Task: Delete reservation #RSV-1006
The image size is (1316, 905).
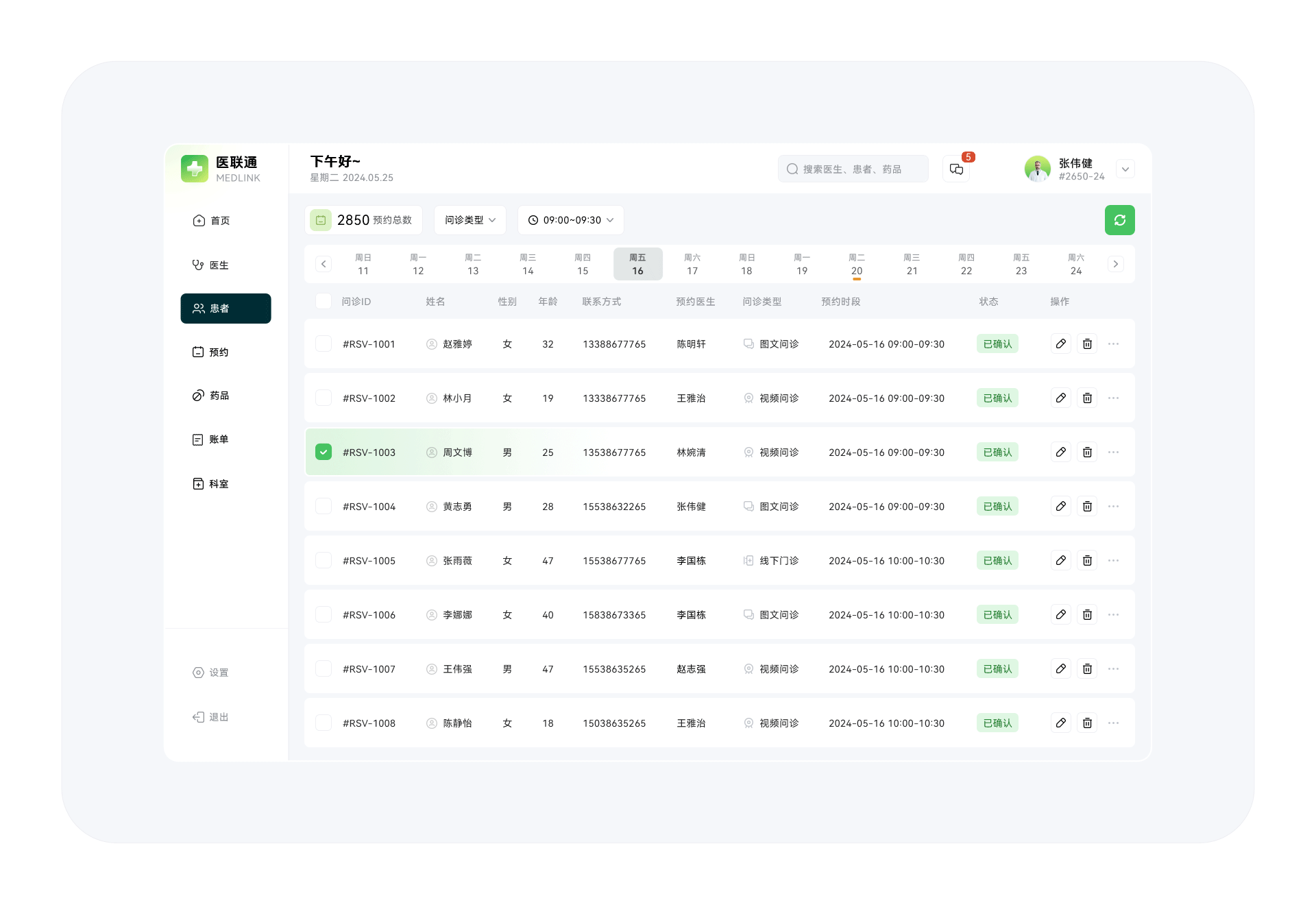Action: 1087,614
